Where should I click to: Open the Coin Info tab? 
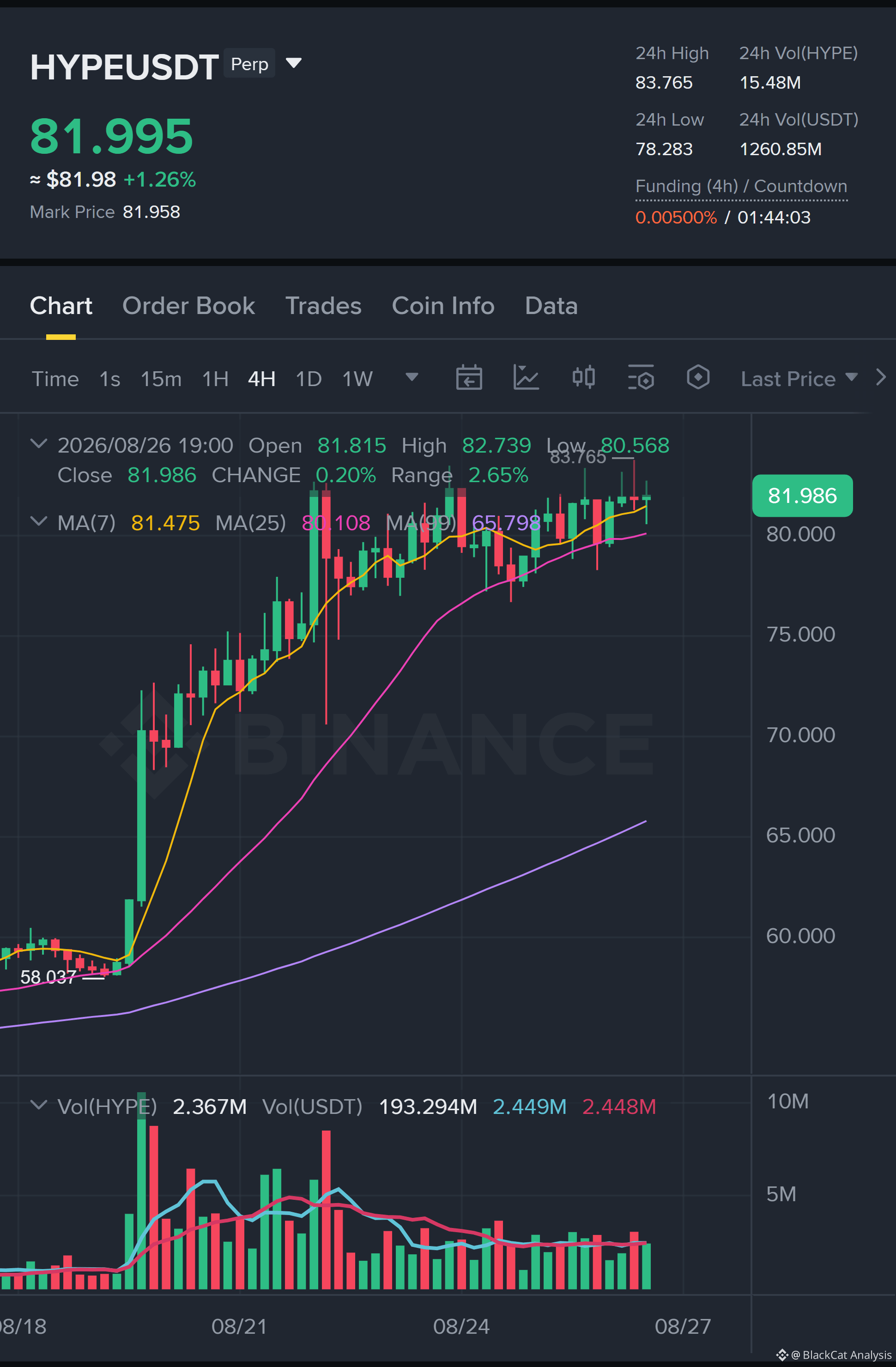(x=443, y=306)
